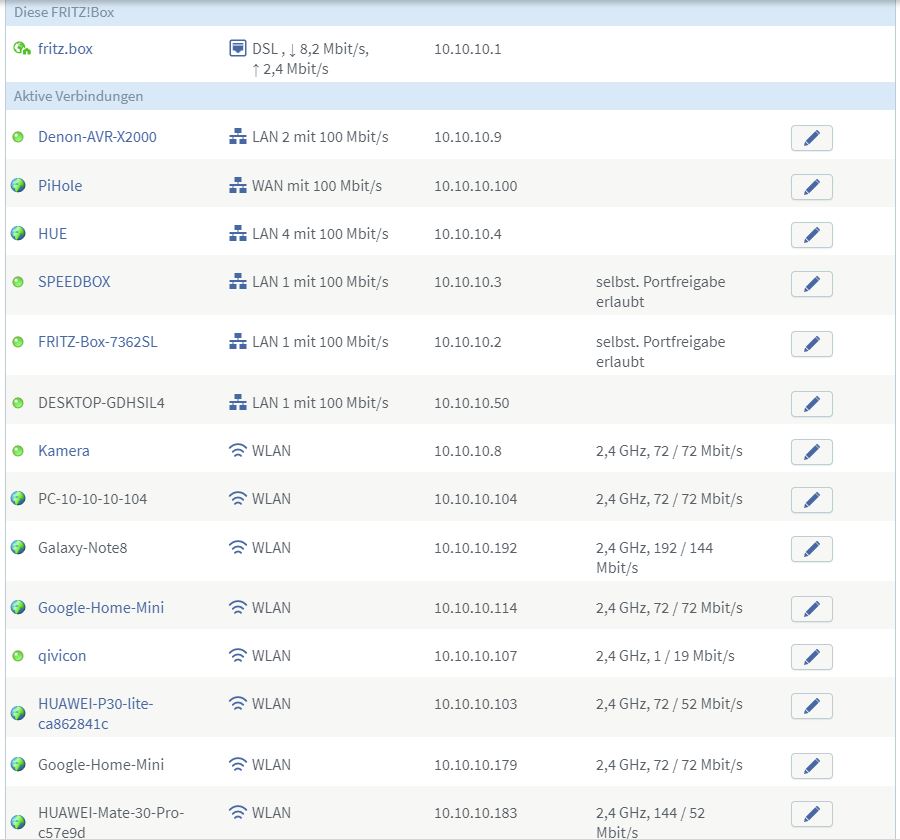The height and width of the screenshot is (840, 900).
Task: Click 'selbst. Portfreigabe erlaubt' in SPEEDBOX row
Action: click(660, 292)
